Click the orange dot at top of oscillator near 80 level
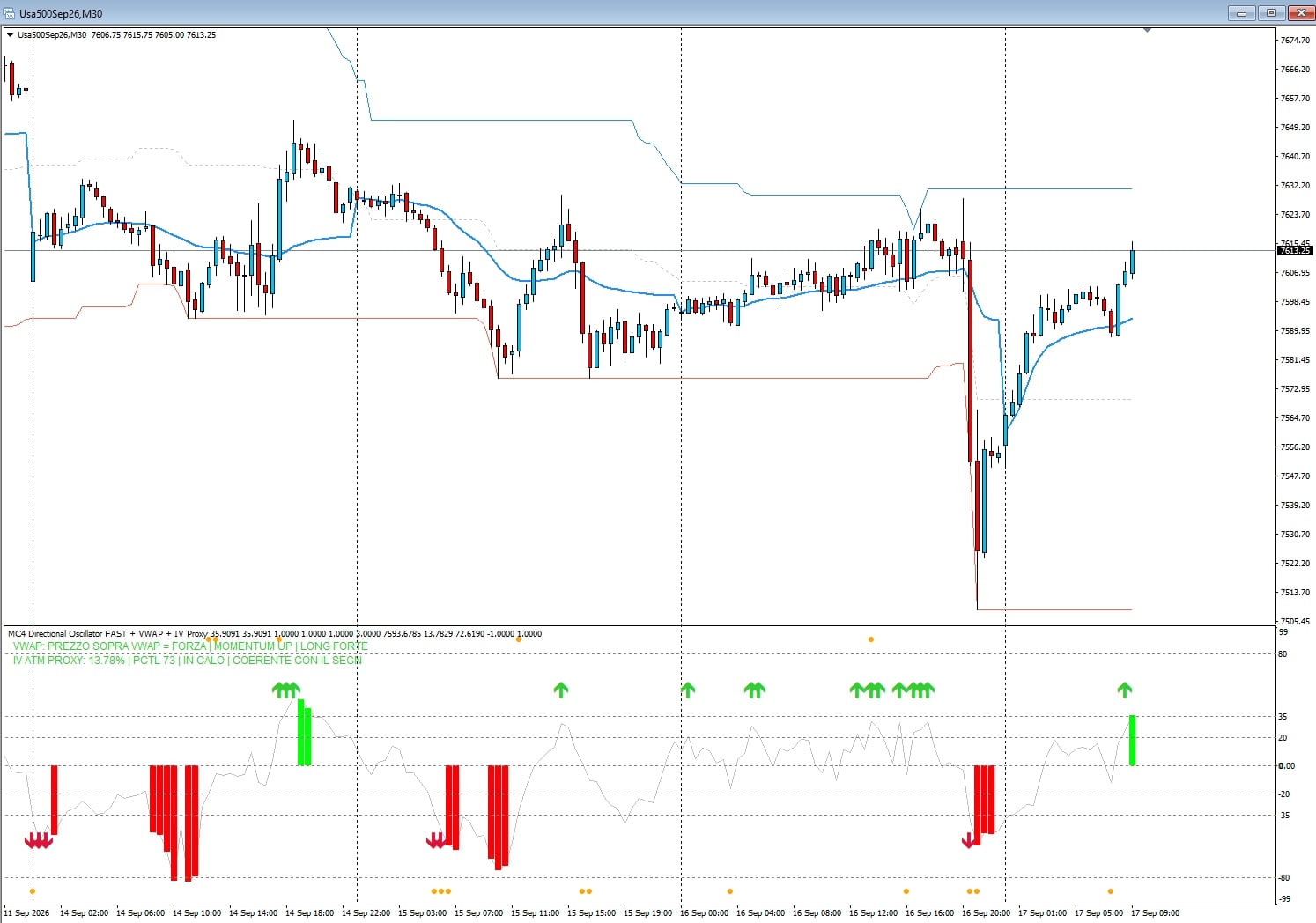This screenshot has width=1316, height=923. coord(871,639)
